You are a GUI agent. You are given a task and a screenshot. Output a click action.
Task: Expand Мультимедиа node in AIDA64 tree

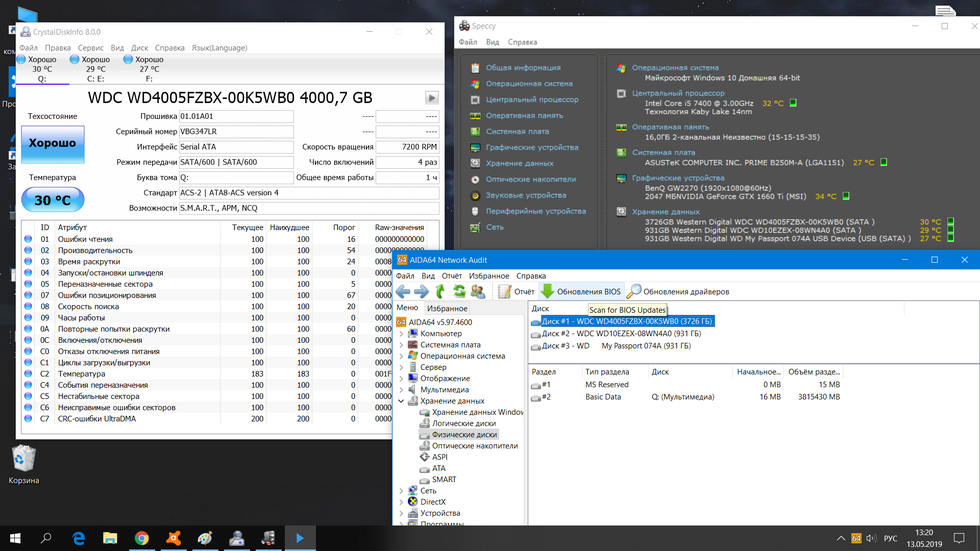coord(401,390)
